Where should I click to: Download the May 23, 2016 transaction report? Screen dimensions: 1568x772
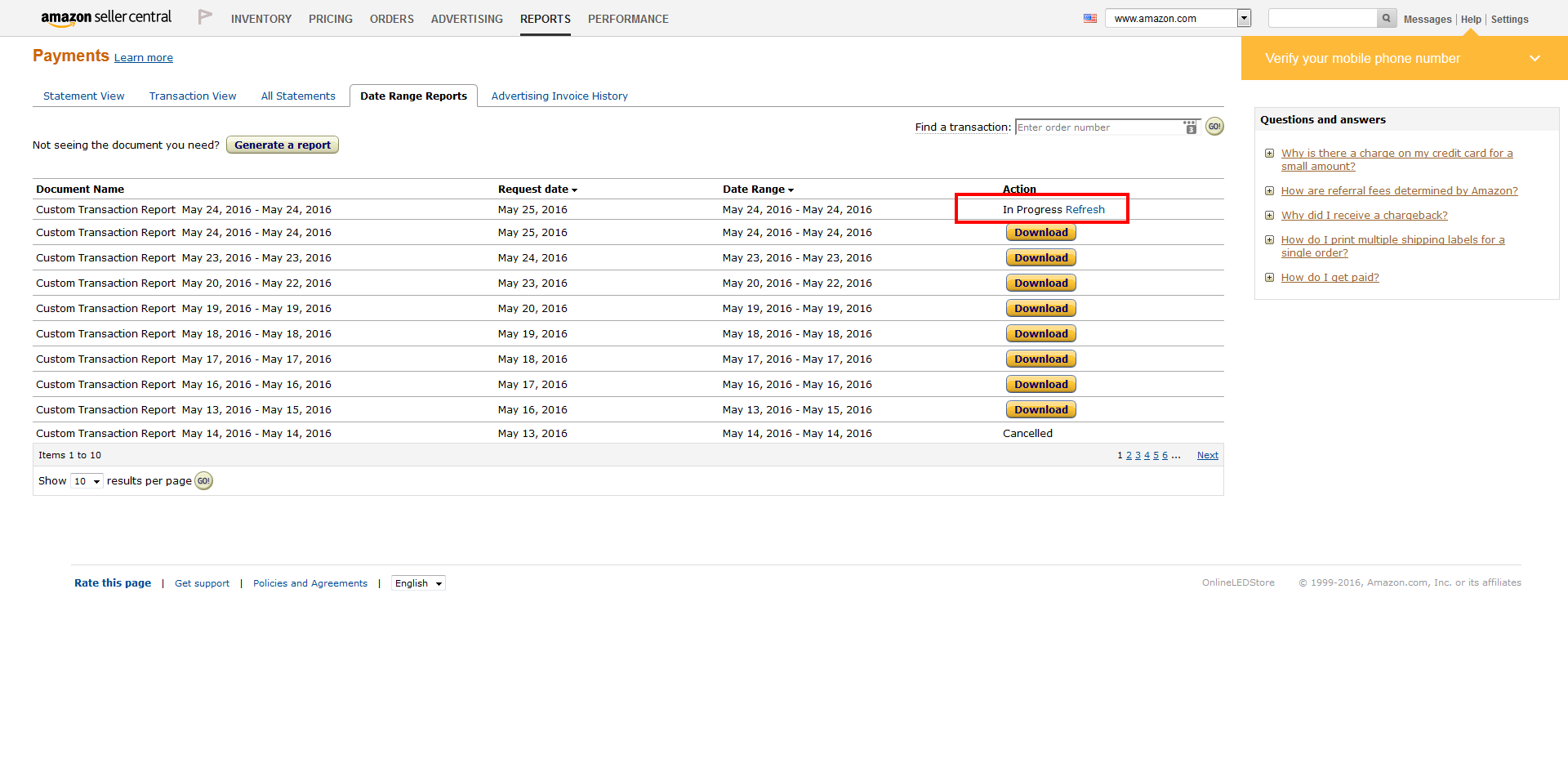[x=1040, y=258]
